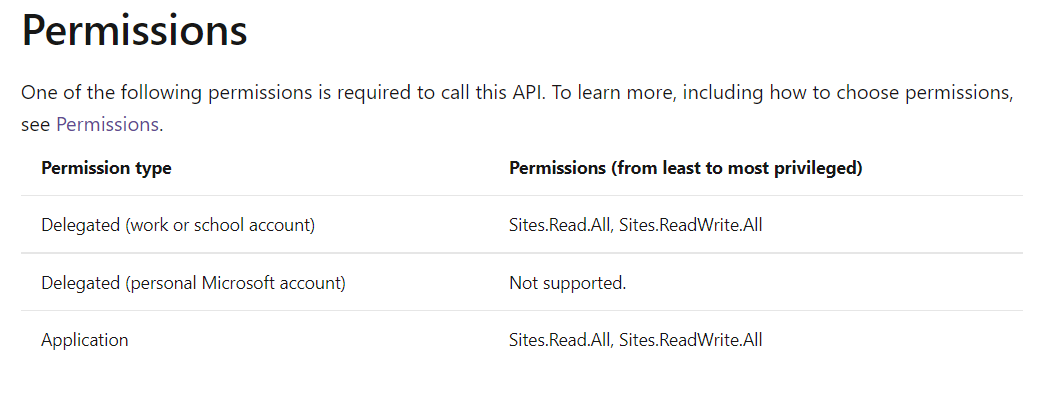
Task: Click the "Not supported." table cell
Action: click(567, 283)
